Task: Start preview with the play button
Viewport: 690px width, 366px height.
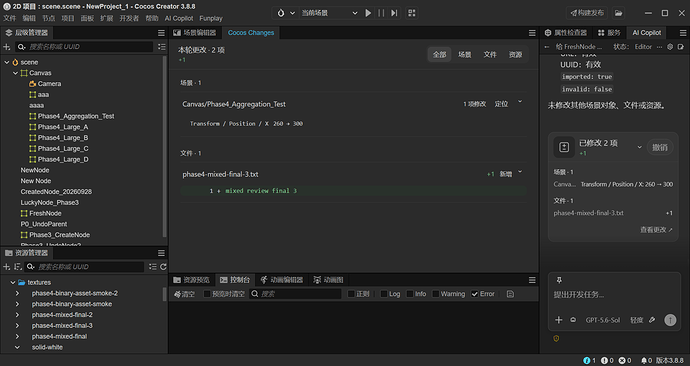Action: point(368,13)
